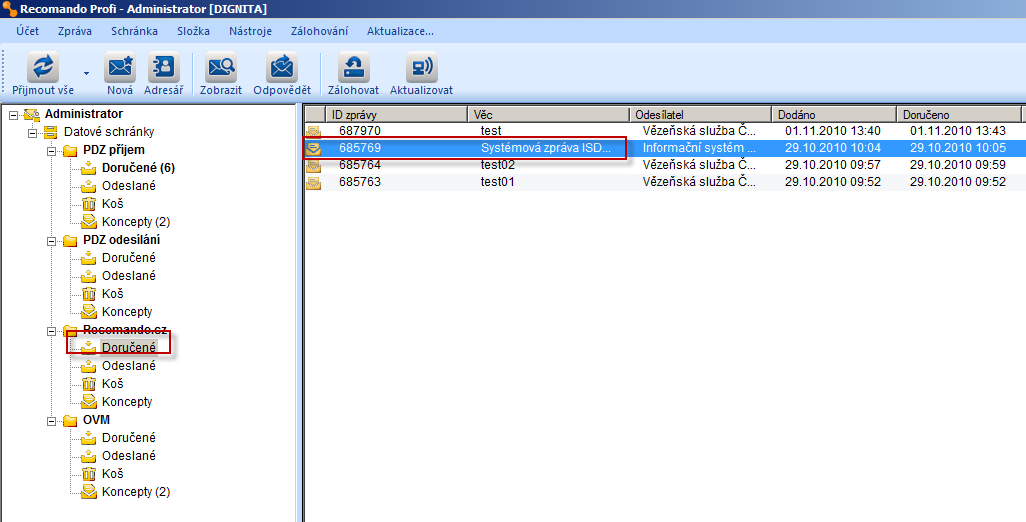This screenshot has height=522, width=1026.
Task: Collapse the Recomando.cz folder
Action: click(52, 330)
